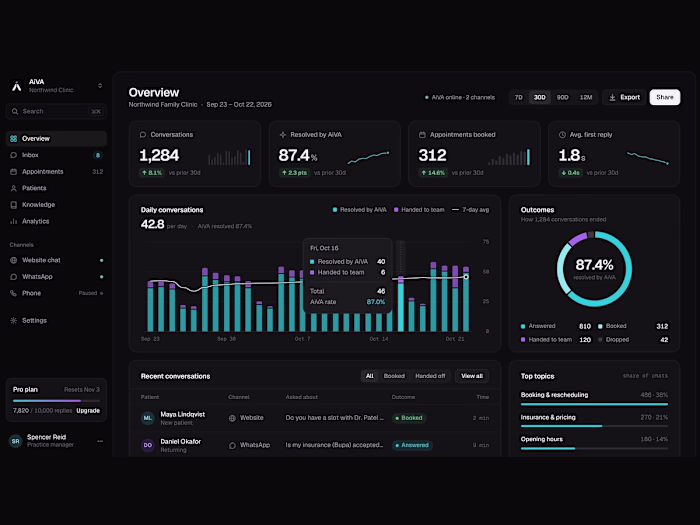Expand the Northwind Clinic workspace switcher
This screenshot has height=525, width=700.
[100, 86]
